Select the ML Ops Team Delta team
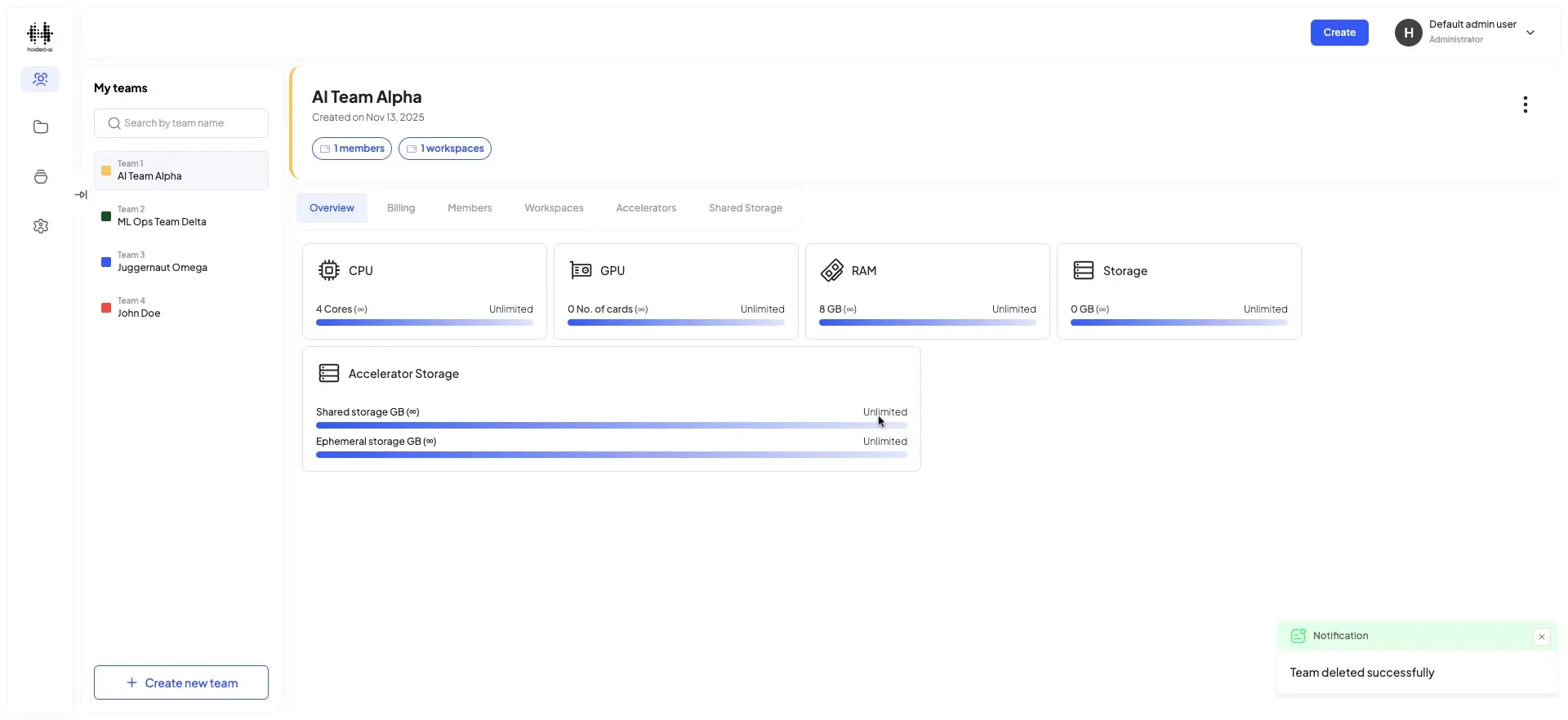1568x720 pixels. click(x=181, y=216)
